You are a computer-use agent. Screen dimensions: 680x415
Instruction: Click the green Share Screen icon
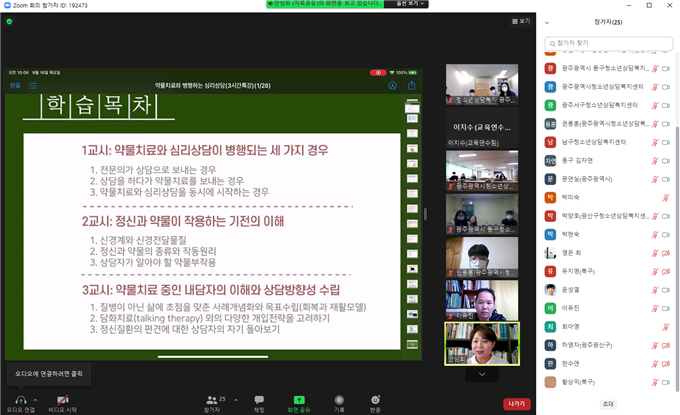pyautogui.click(x=299, y=398)
